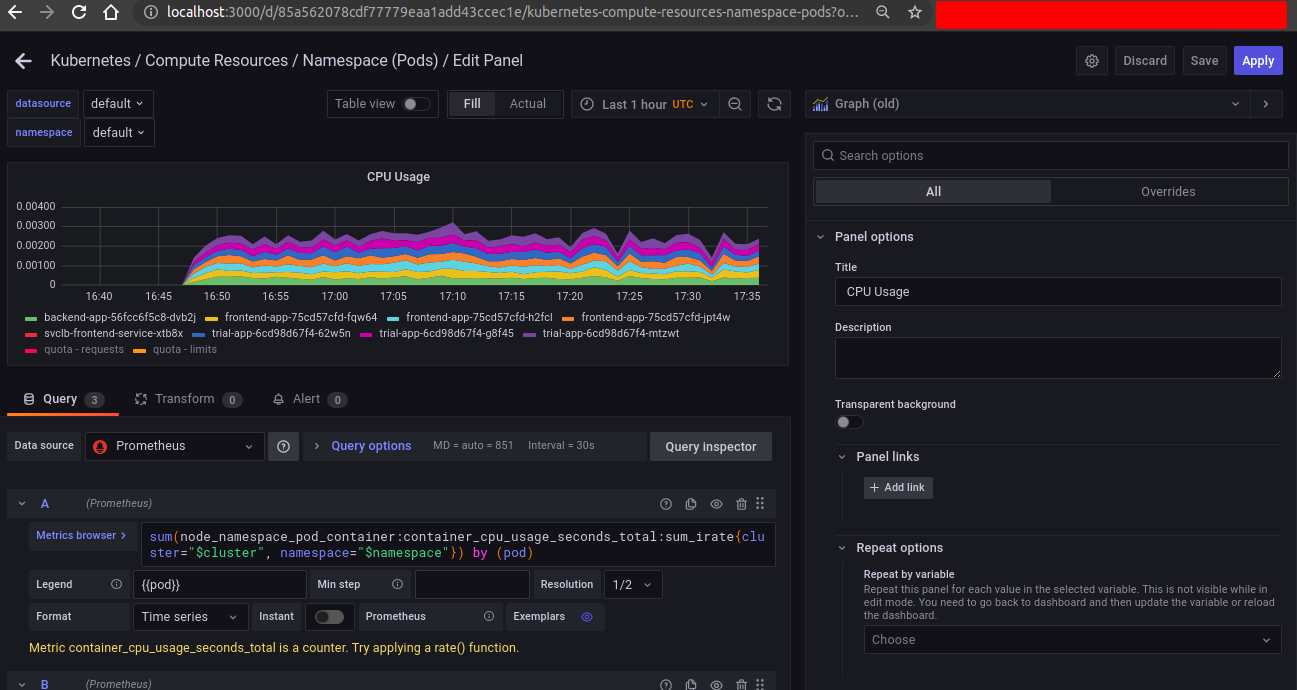Zoom out the time range
Viewport: 1297px width, 690px height.
click(x=735, y=104)
